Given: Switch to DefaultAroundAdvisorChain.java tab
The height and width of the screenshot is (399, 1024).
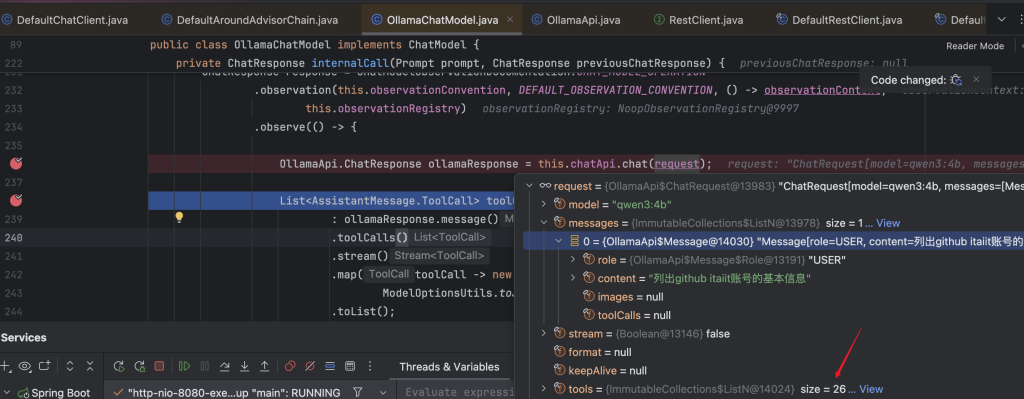Looking at the screenshot, I should point(249,20).
